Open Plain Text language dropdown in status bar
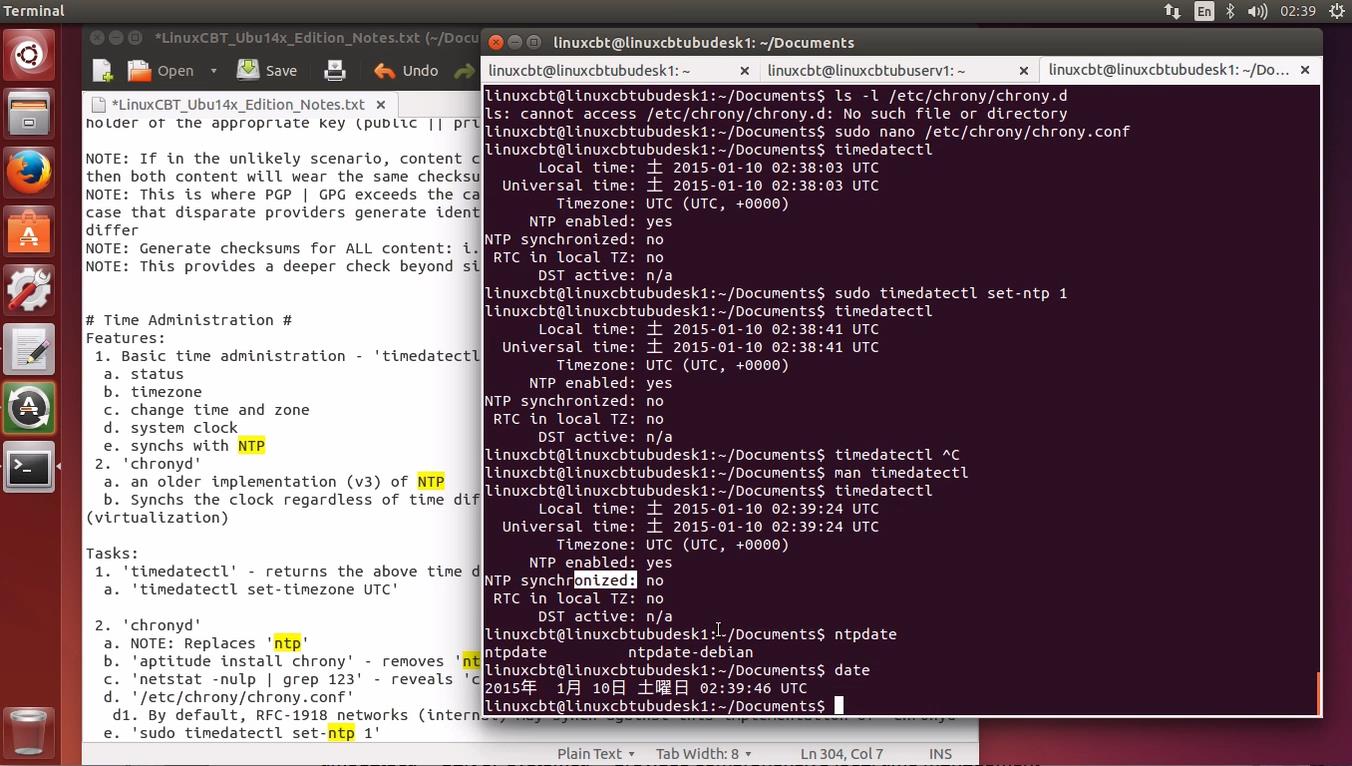Image resolution: width=1352 pixels, height=766 pixels. click(596, 754)
